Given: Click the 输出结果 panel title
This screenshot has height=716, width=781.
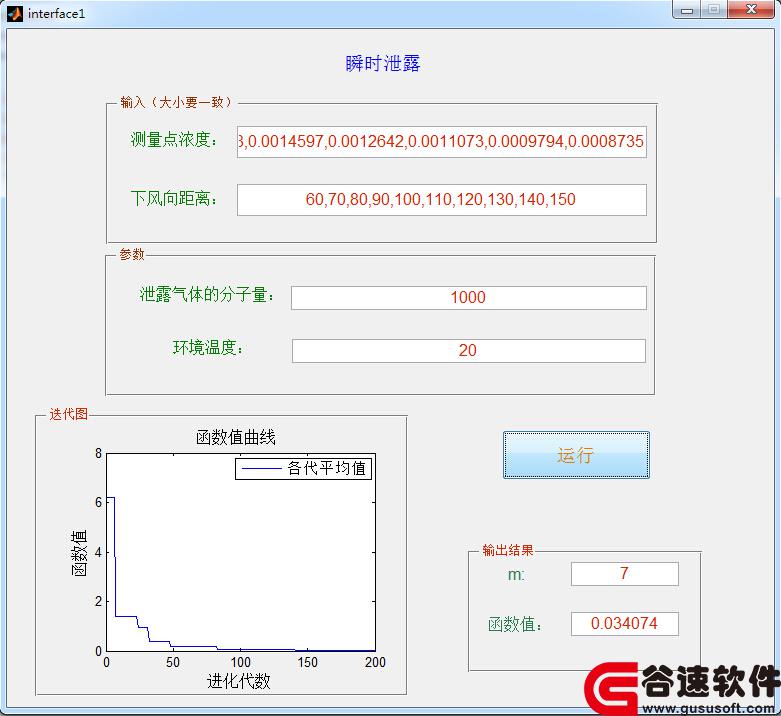Looking at the screenshot, I should [x=508, y=550].
